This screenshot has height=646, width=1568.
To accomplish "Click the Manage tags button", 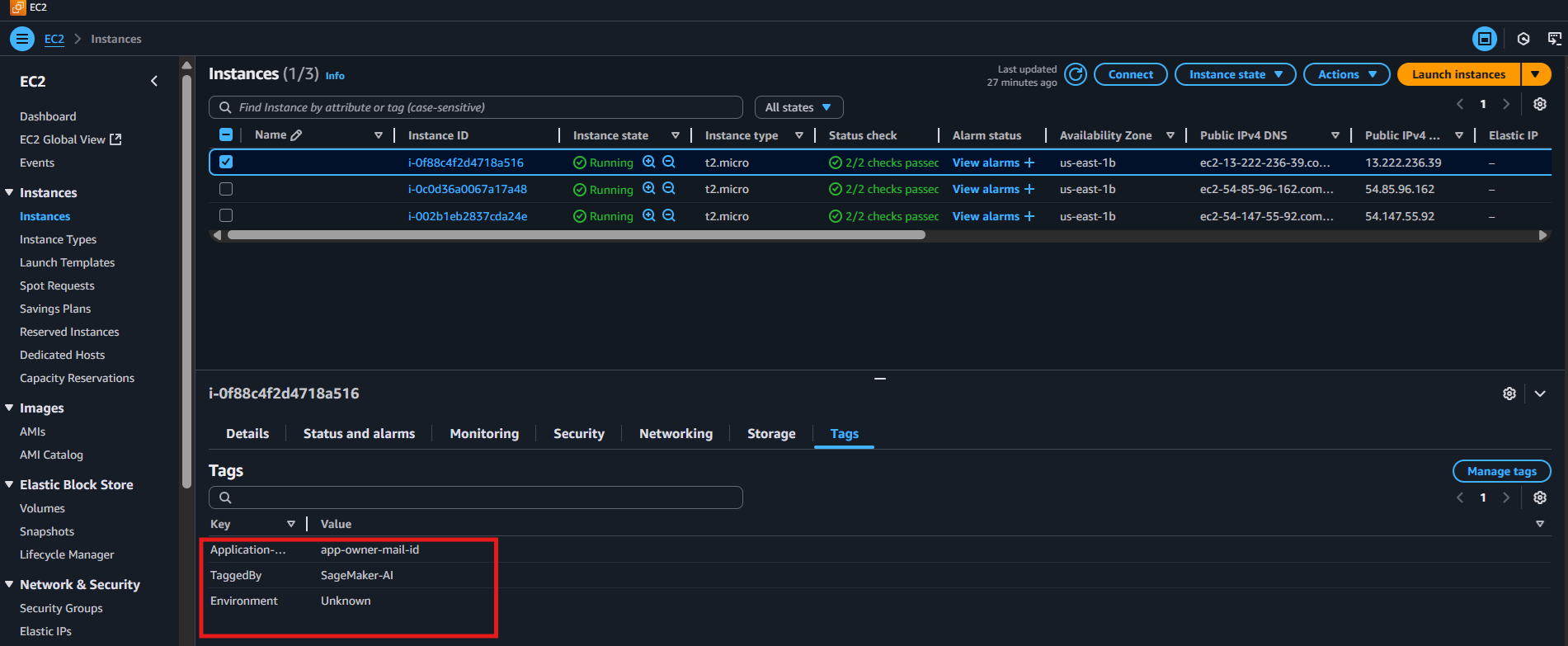I will [1501, 471].
